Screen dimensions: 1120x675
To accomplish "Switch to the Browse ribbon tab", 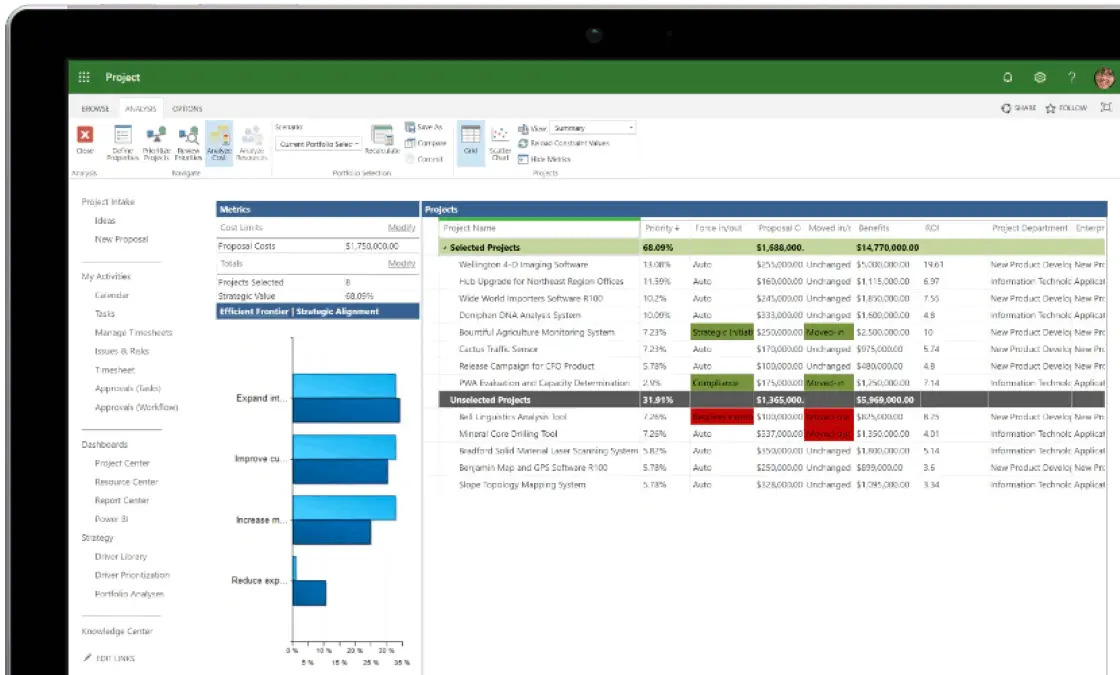I will pyautogui.click(x=95, y=109).
